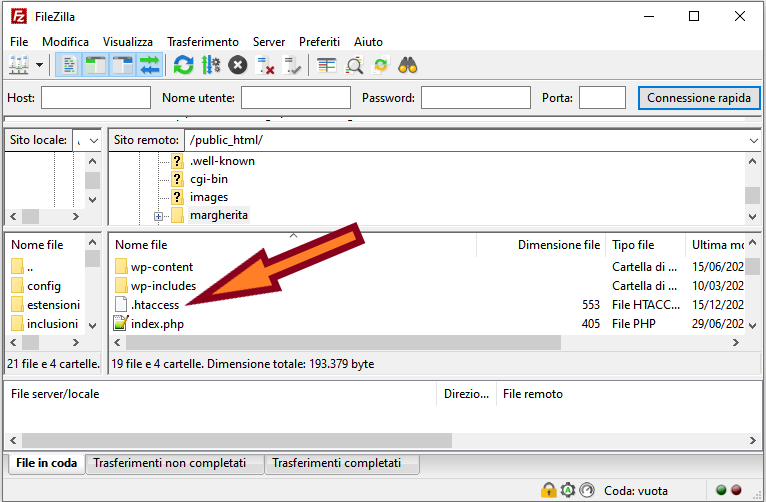Click the refresh file lists icon
Image resolution: width=766 pixels, height=502 pixels.
[x=183, y=65]
